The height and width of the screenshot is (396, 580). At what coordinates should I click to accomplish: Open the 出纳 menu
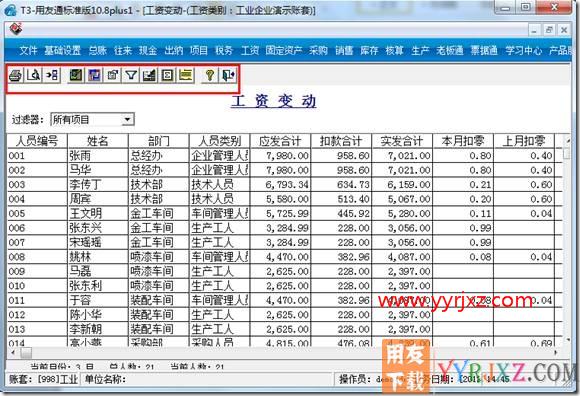(174, 50)
